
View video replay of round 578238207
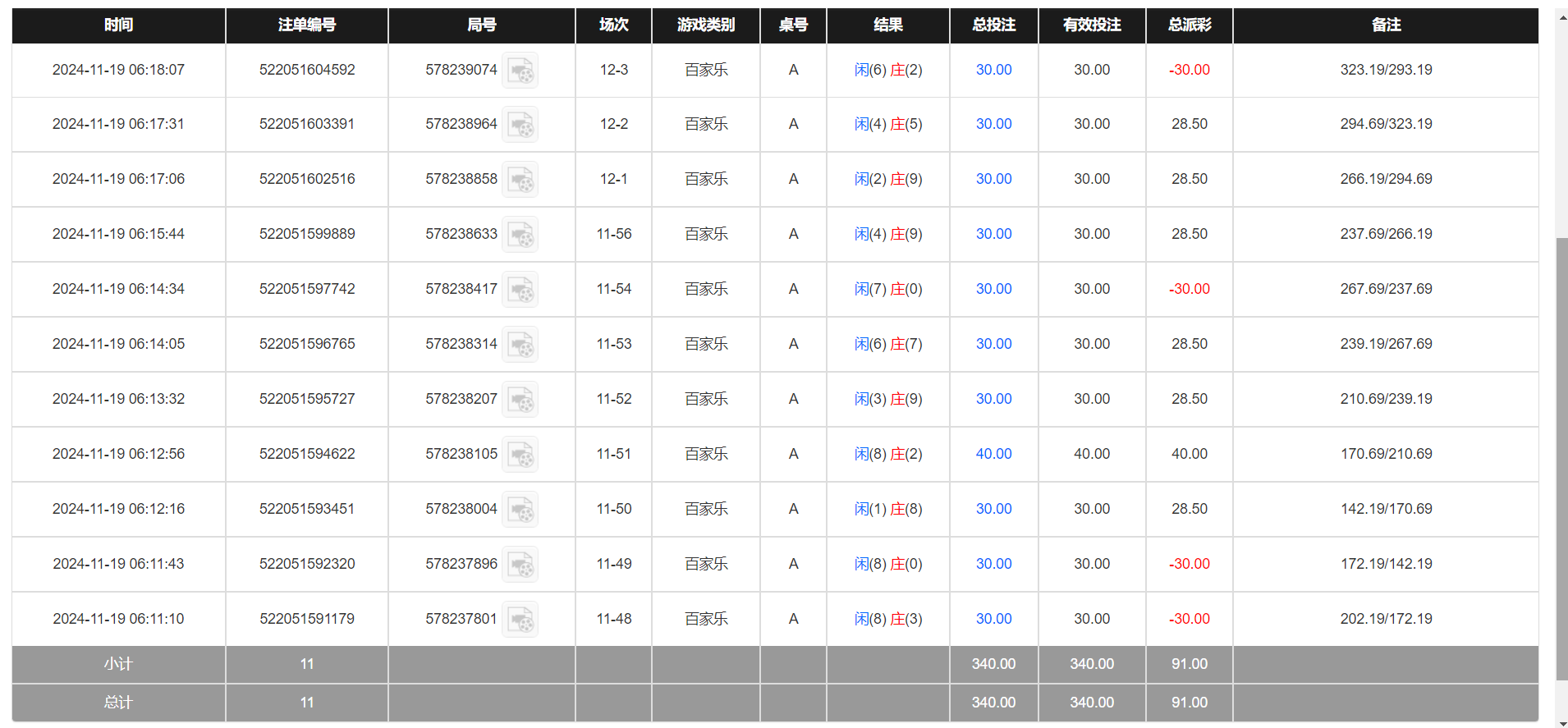pos(520,400)
